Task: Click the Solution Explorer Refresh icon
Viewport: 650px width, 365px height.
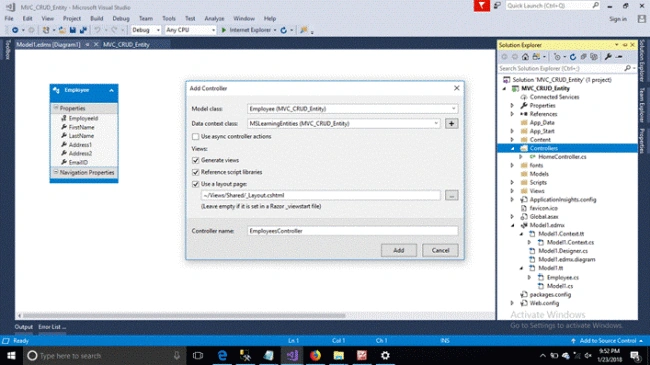Action: click(x=573, y=57)
